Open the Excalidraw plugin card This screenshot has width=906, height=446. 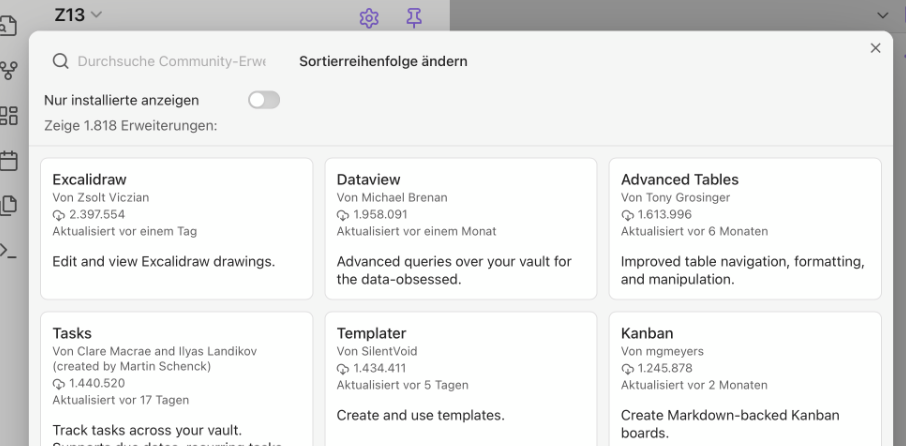coord(170,228)
